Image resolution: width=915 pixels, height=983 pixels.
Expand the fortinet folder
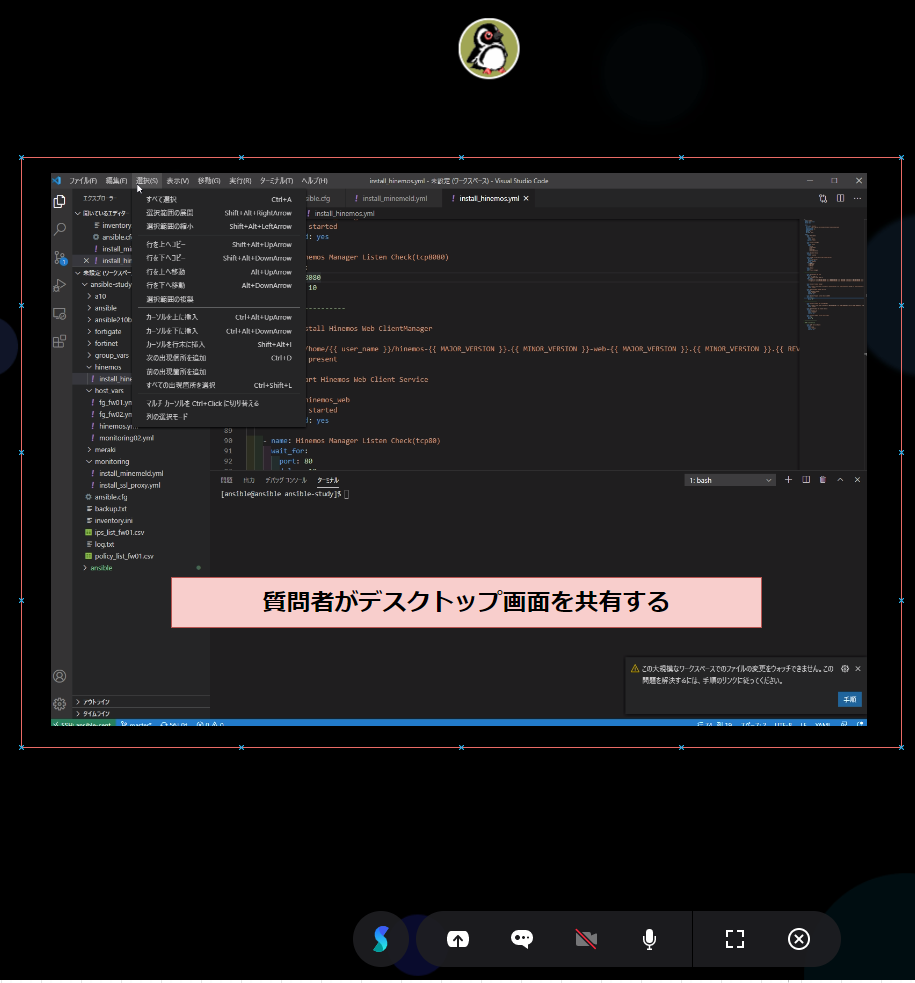click(x=106, y=344)
